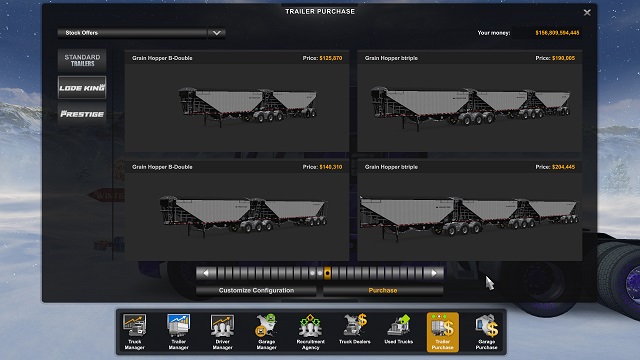The height and width of the screenshot is (360, 640).
Task: Click the $204,445 price text
Action: pos(563,167)
